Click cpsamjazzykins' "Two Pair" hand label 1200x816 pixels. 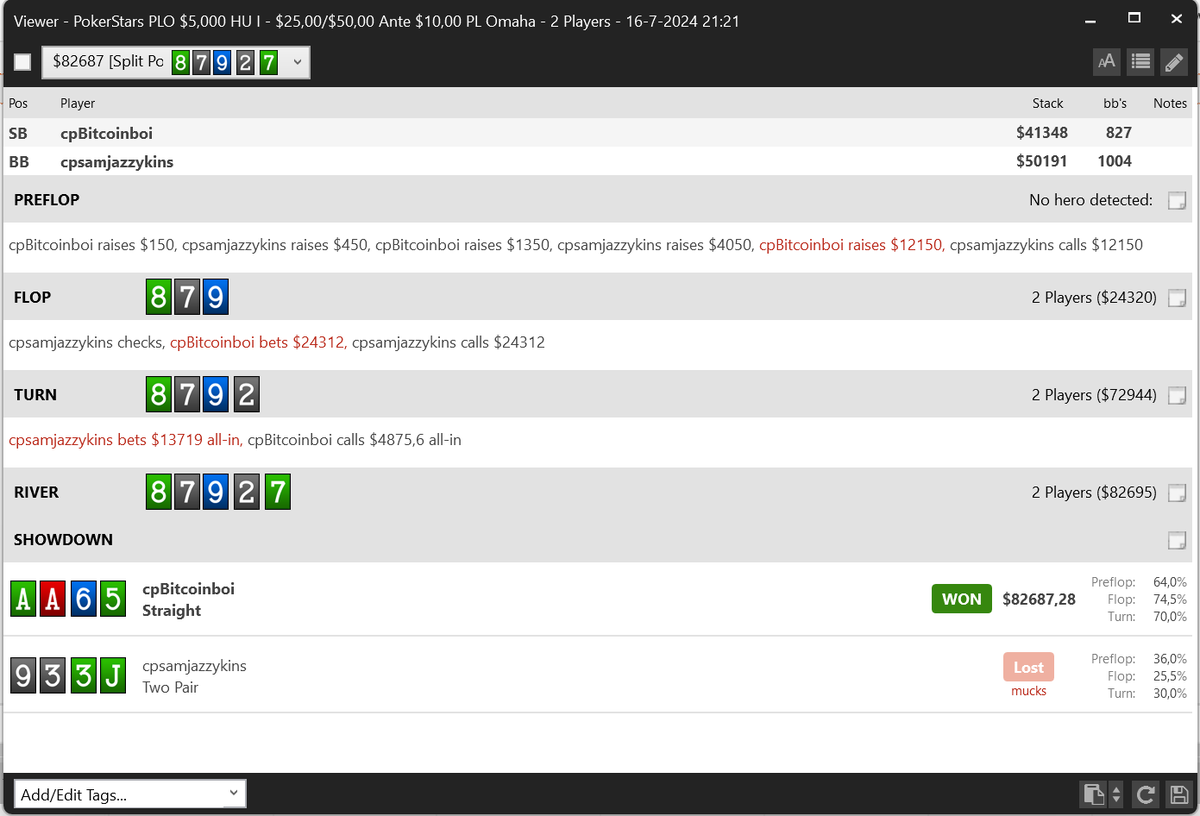point(170,687)
